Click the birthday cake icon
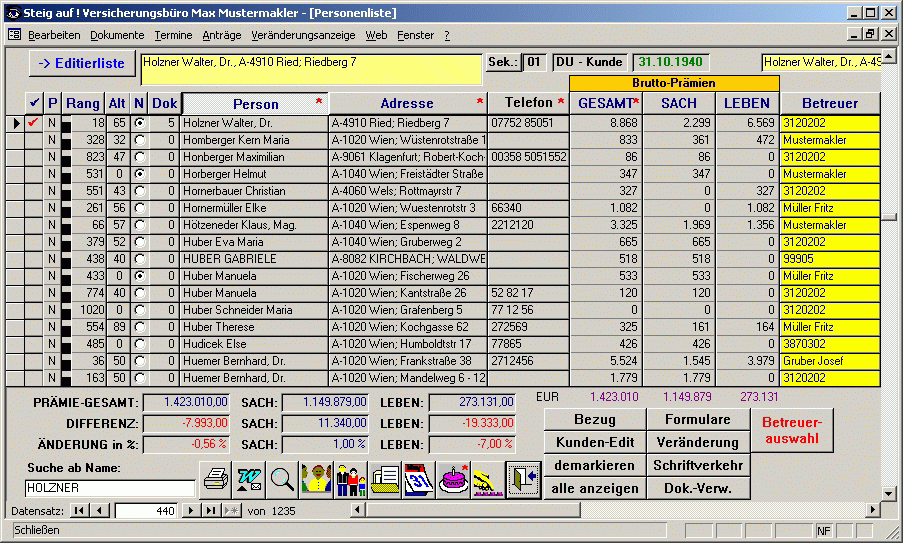The image size is (903, 543). tap(453, 480)
